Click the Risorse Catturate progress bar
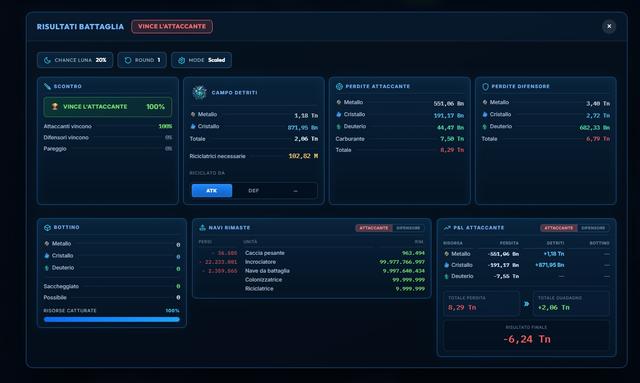The height and width of the screenshot is (383, 640). pos(112,319)
